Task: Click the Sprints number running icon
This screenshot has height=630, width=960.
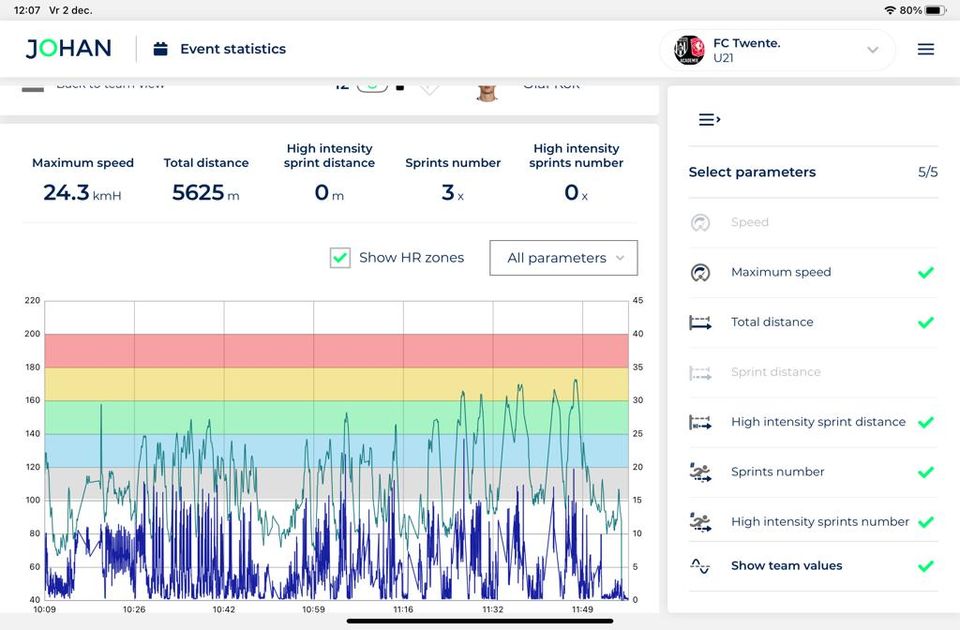Action: click(x=700, y=472)
